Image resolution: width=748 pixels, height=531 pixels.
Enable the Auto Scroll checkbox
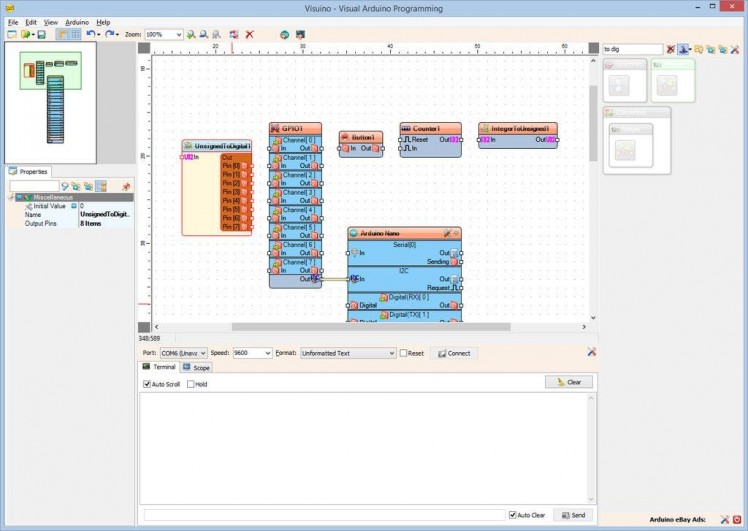146,384
